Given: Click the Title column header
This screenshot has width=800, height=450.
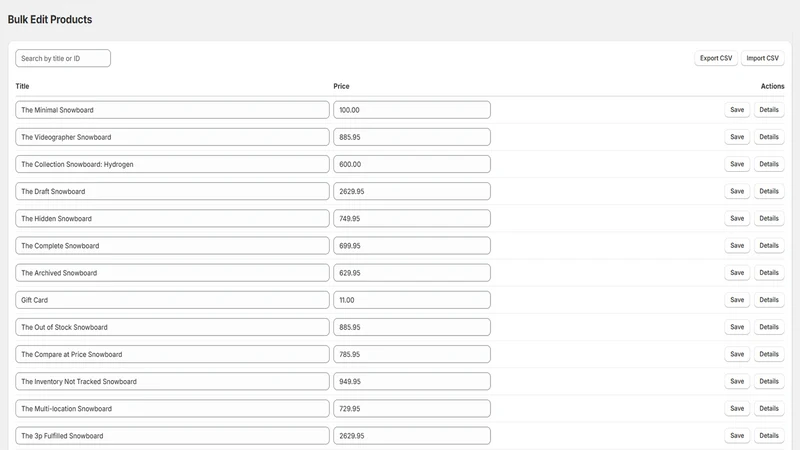Looking at the screenshot, I should point(22,86).
